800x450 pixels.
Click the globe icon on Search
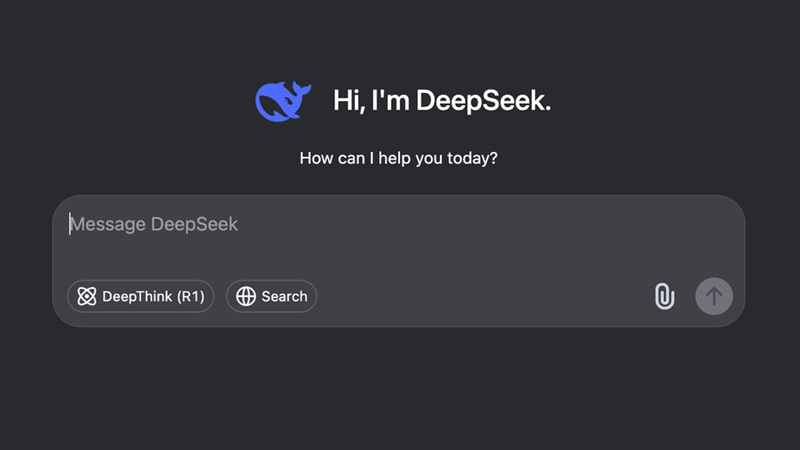point(246,296)
